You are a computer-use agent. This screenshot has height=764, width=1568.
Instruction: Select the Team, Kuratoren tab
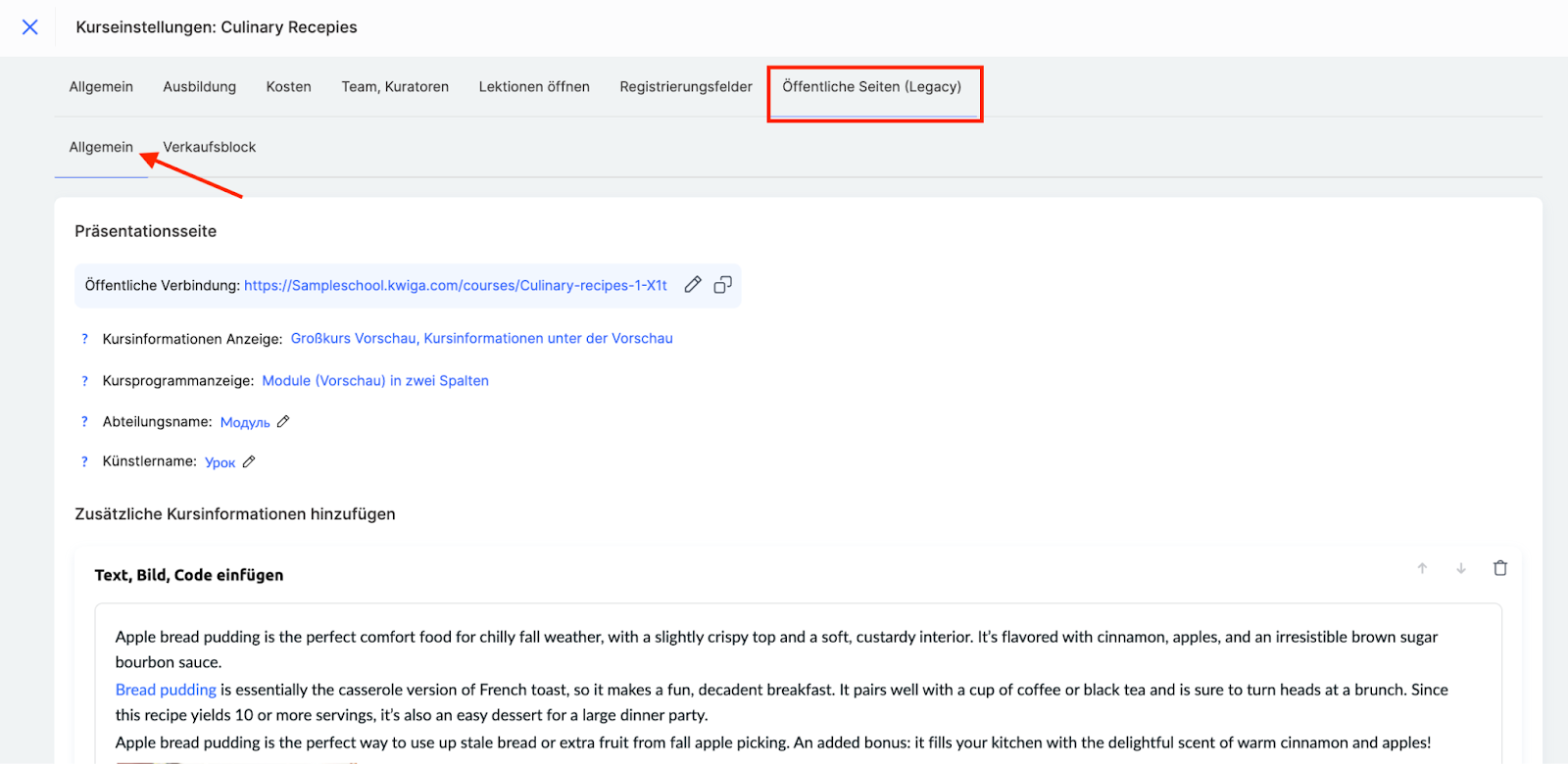[395, 87]
